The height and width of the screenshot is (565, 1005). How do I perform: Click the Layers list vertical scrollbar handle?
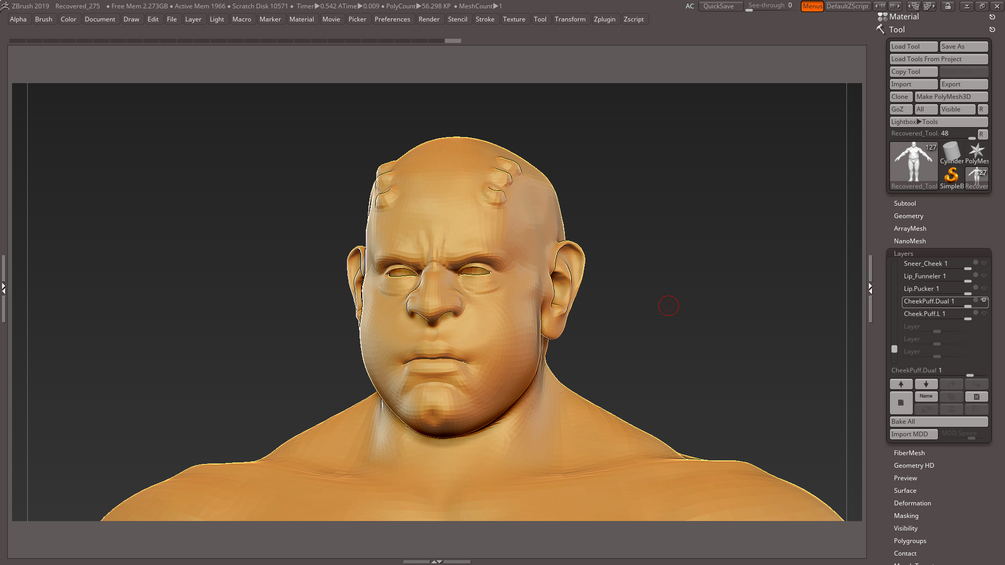tap(895, 349)
